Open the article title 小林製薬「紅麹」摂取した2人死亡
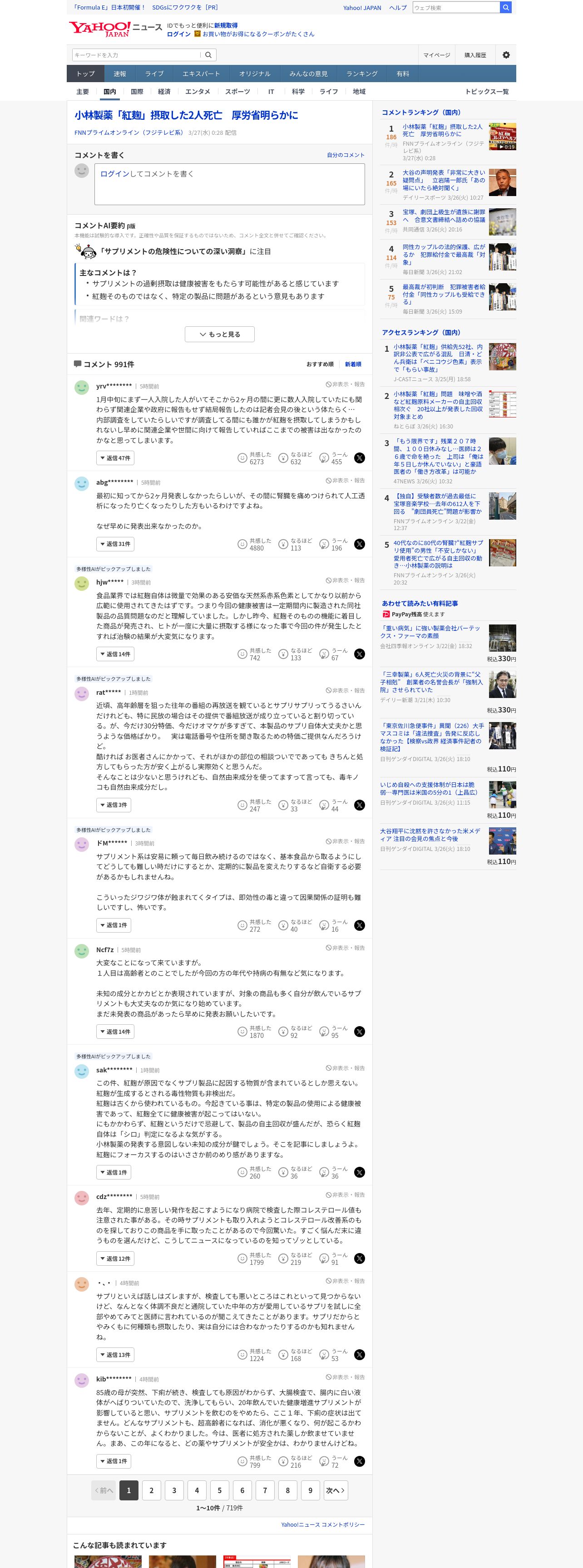 (x=187, y=115)
